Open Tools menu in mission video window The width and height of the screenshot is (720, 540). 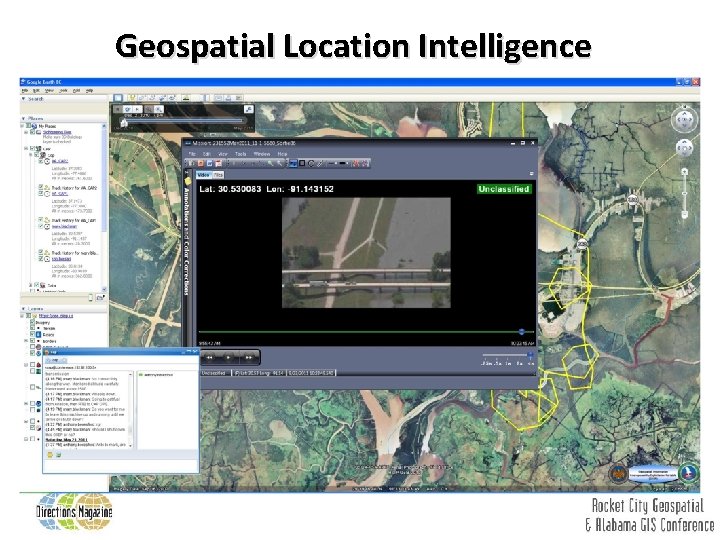(241, 154)
